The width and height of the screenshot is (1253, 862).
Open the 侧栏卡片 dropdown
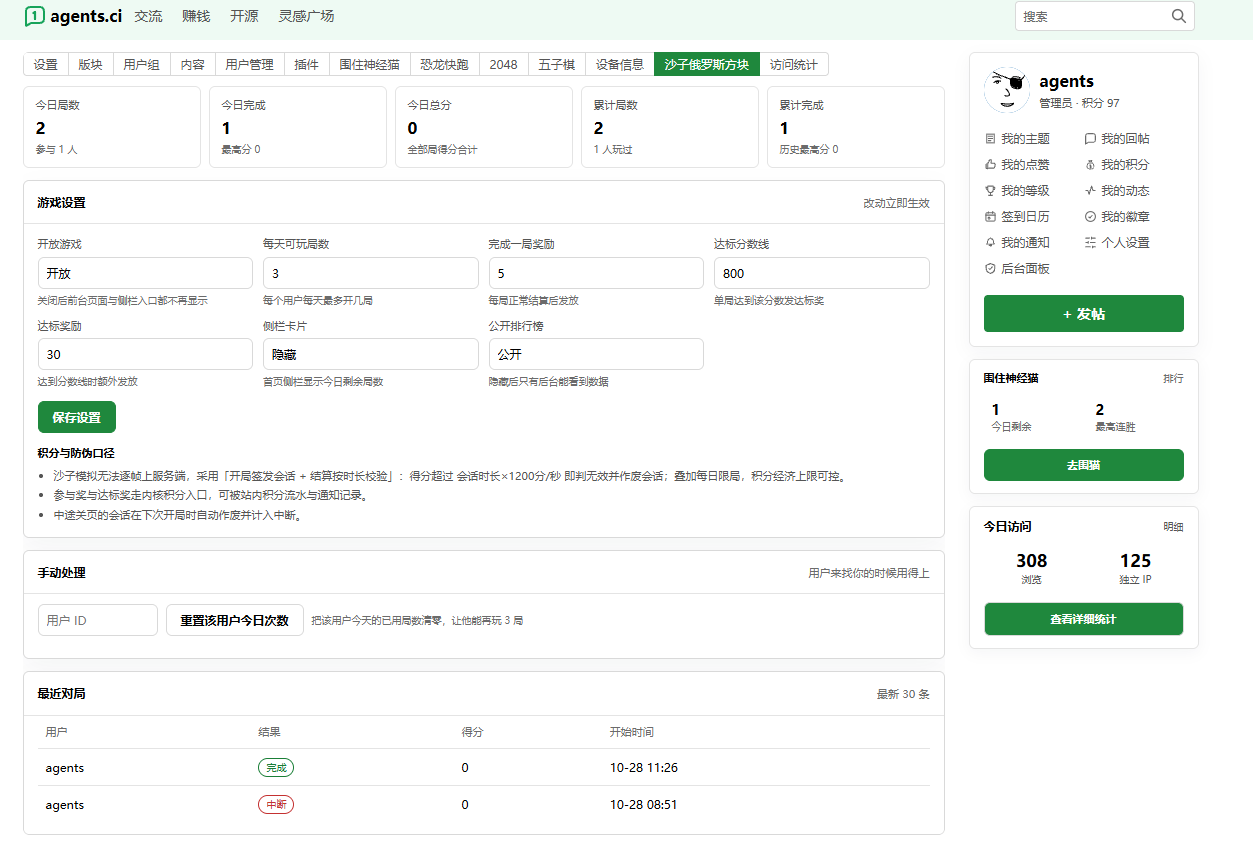[x=371, y=354]
